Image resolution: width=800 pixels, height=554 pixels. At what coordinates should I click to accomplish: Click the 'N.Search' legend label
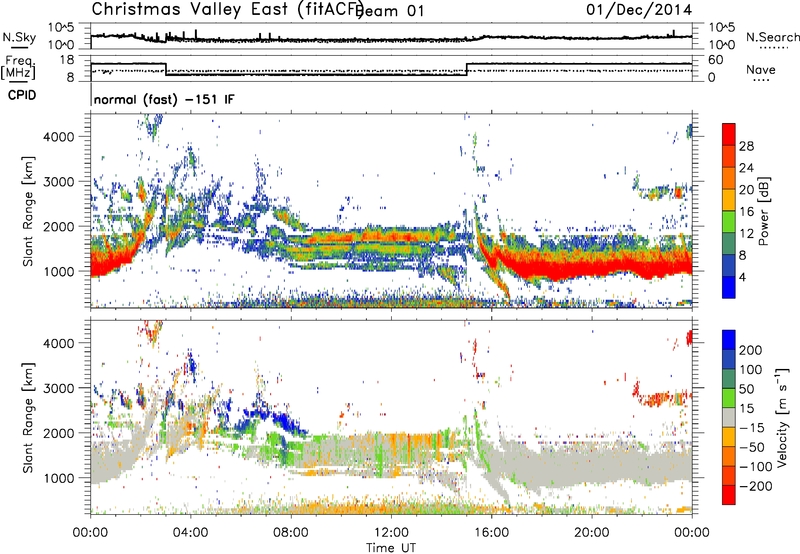tap(772, 37)
